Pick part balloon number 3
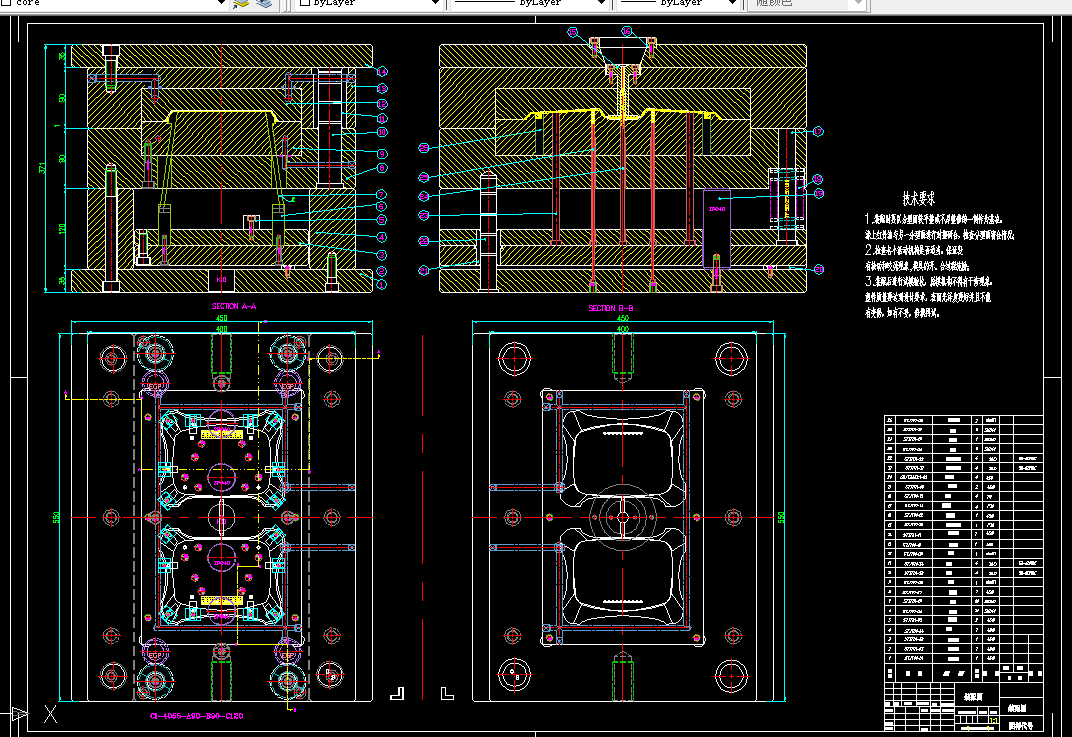 pos(381,254)
